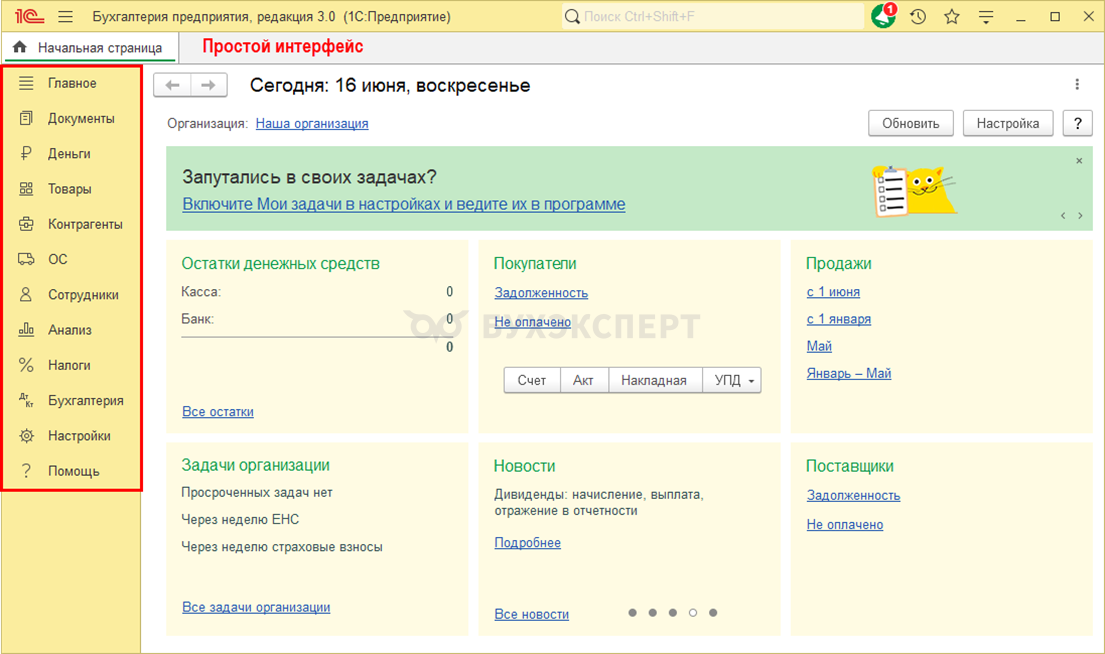Click the Анализ chart icon
This screenshot has height=654, width=1105.
coord(26,329)
